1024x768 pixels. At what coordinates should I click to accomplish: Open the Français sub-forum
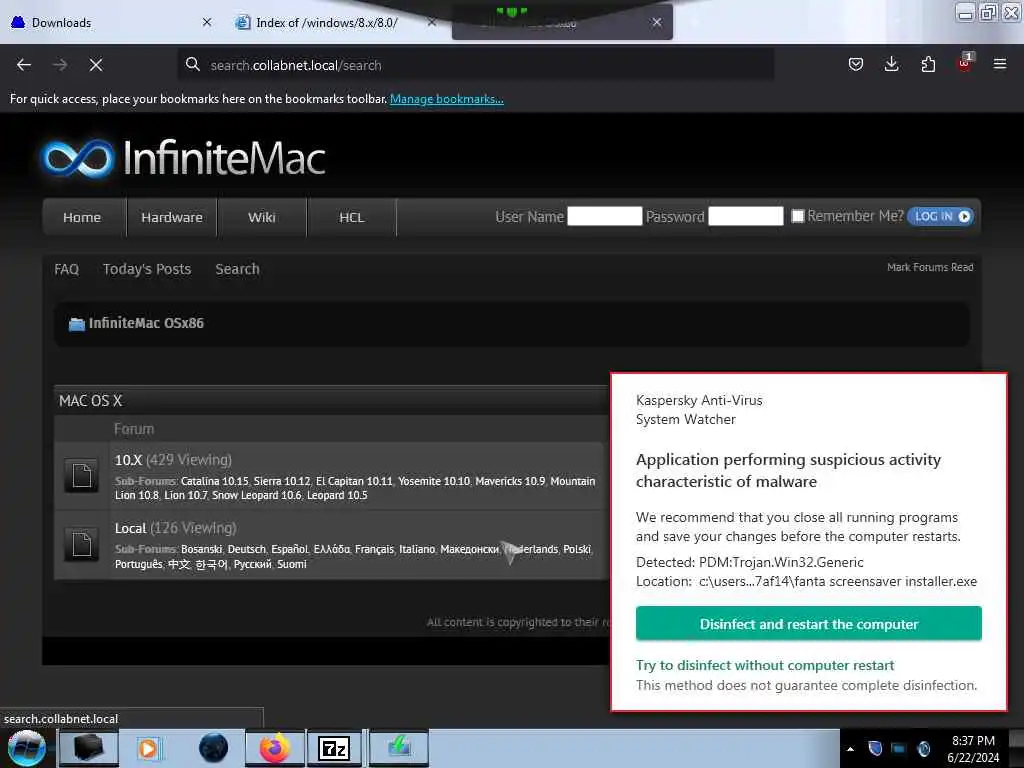374,550
